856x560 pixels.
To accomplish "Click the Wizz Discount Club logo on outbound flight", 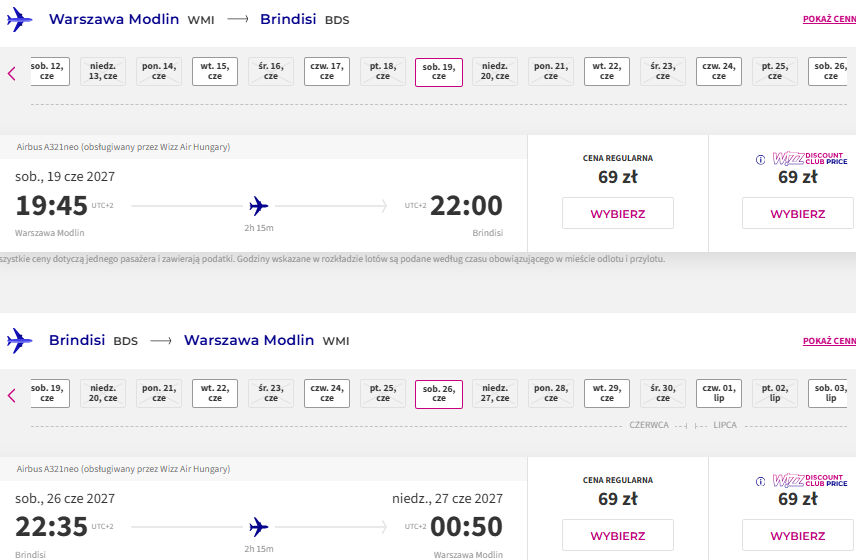I will coord(810,159).
